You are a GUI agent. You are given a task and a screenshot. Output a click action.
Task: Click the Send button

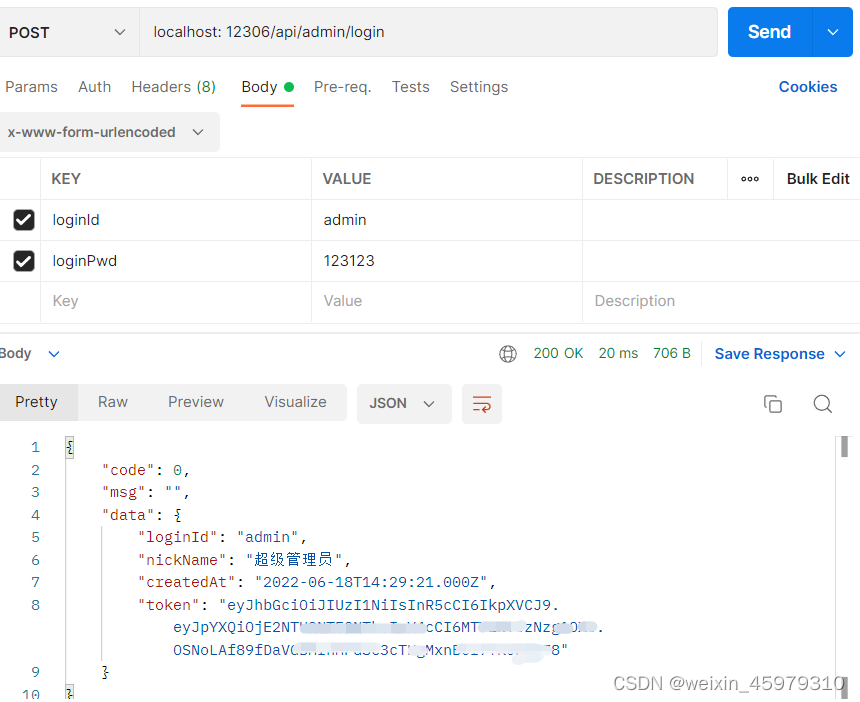[769, 32]
